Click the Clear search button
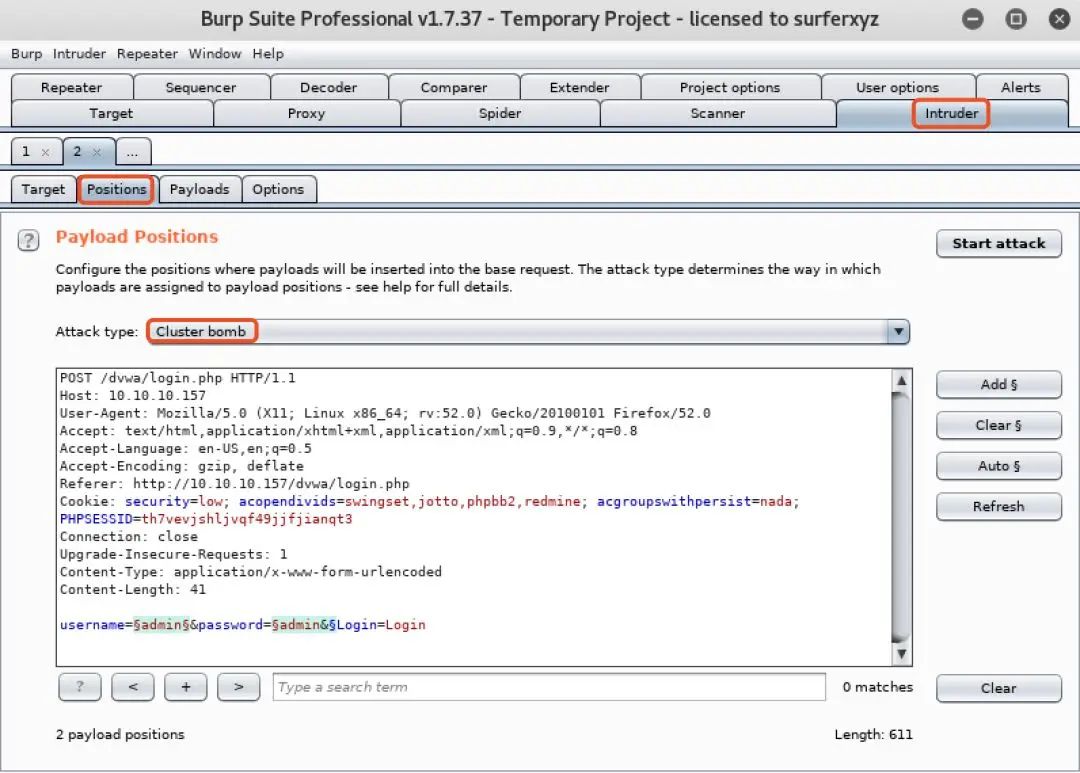 coord(999,688)
